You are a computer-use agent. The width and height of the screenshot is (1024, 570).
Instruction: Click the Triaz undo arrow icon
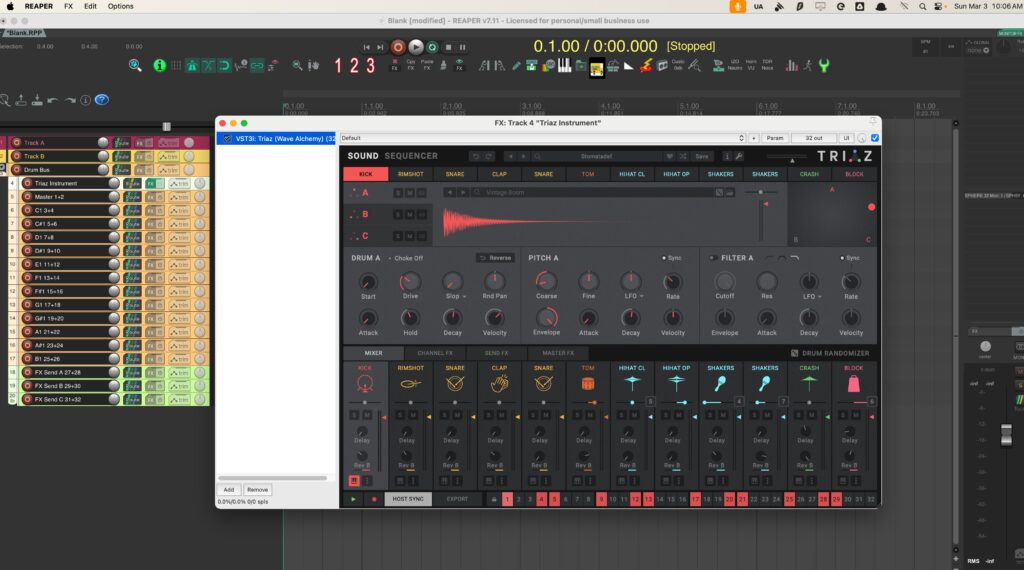tap(475, 157)
